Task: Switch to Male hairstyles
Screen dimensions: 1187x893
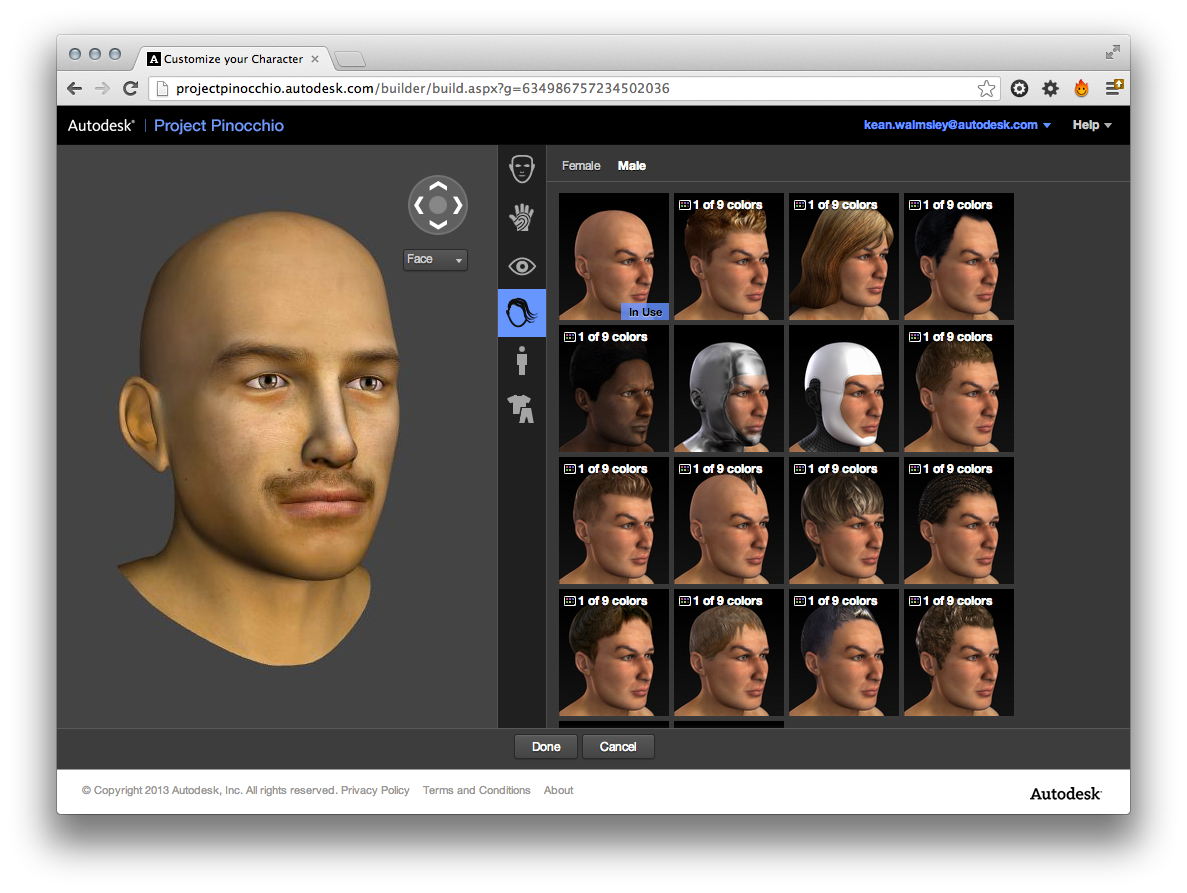Action: (x=632, y=166)
